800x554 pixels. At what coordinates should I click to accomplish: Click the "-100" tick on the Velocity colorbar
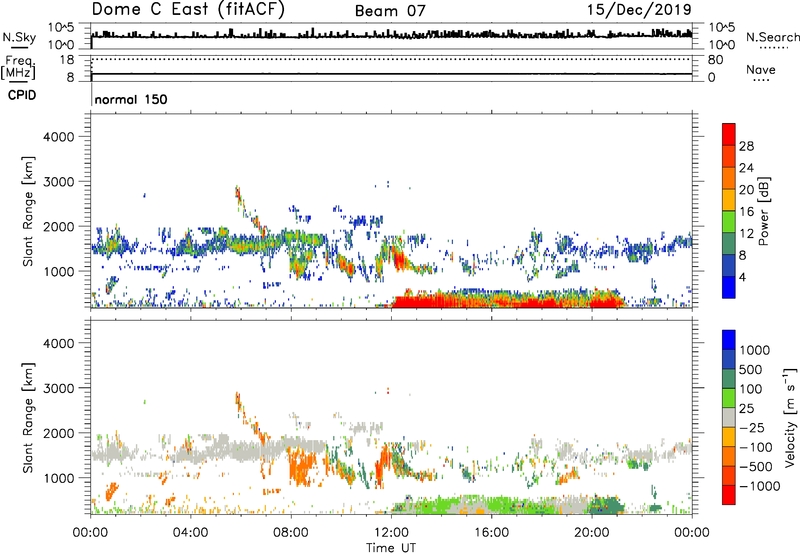coord(755,447)
